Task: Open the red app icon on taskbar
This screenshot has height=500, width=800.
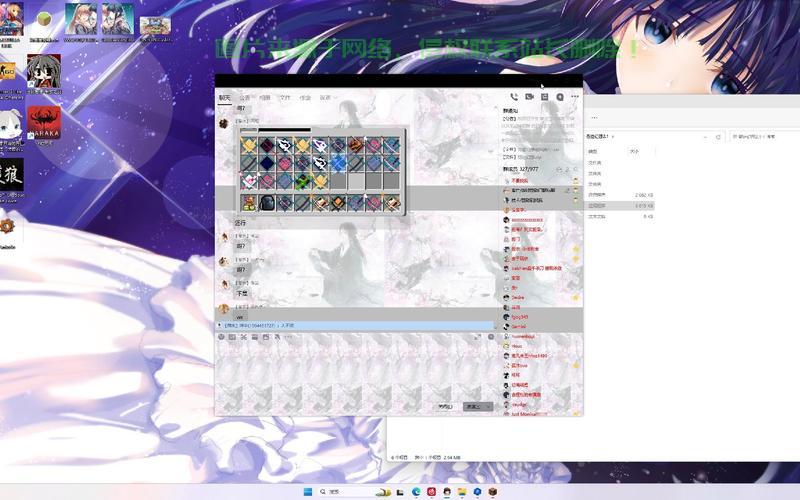Action: pos(432,492)
